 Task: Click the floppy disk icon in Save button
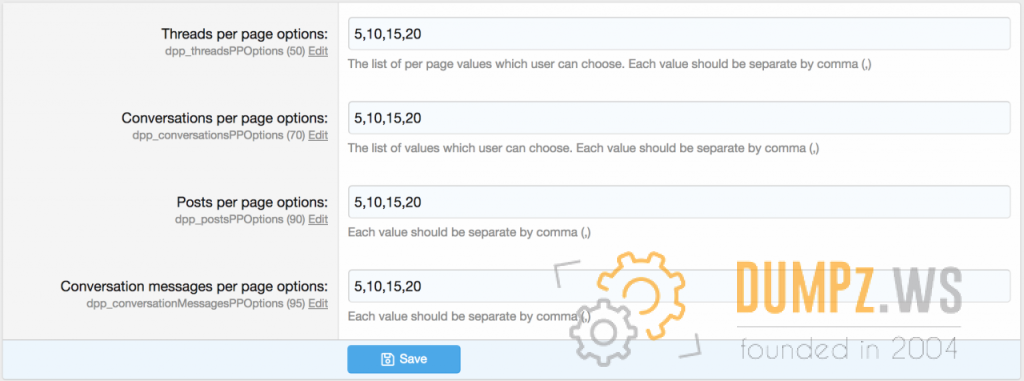pos(387,359)
